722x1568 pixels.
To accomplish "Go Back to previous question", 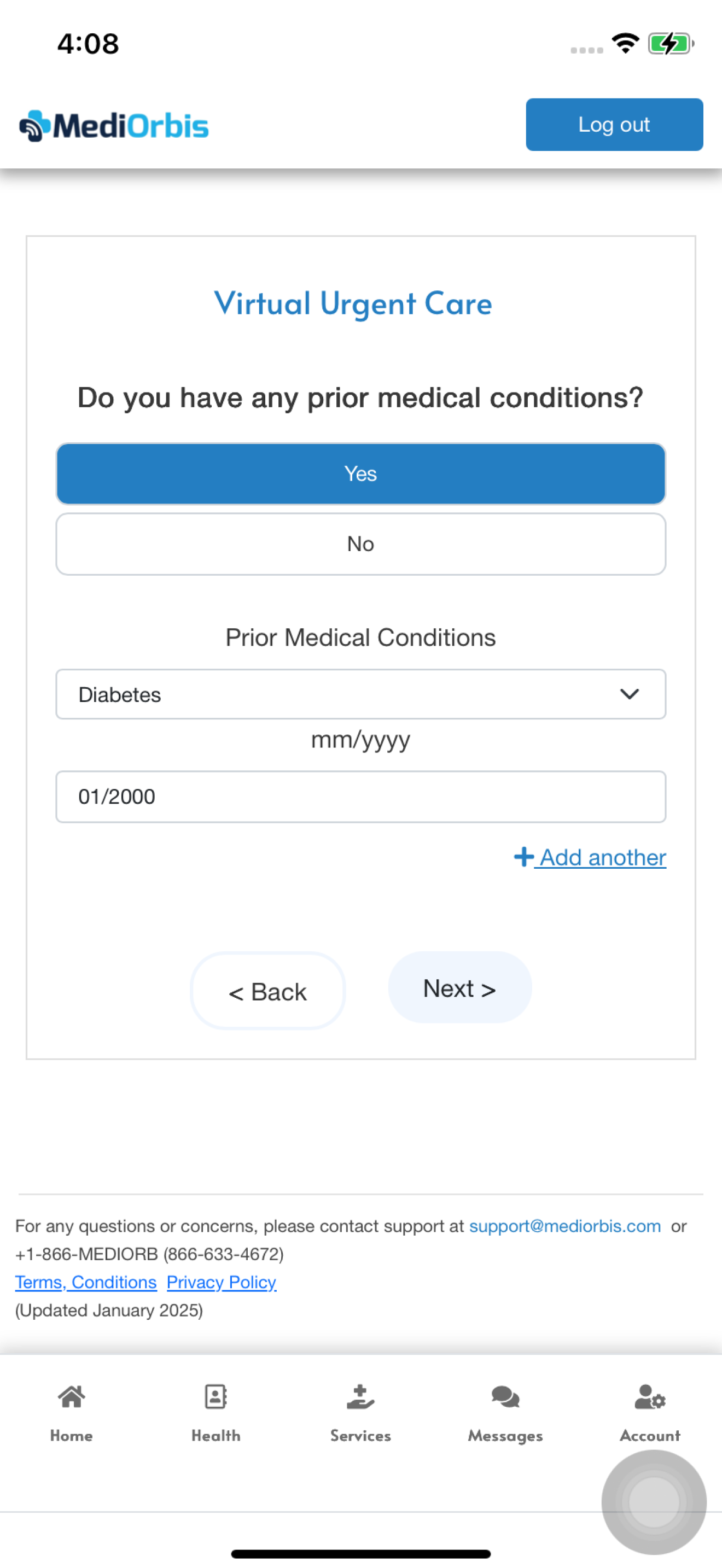I will 268,991.
